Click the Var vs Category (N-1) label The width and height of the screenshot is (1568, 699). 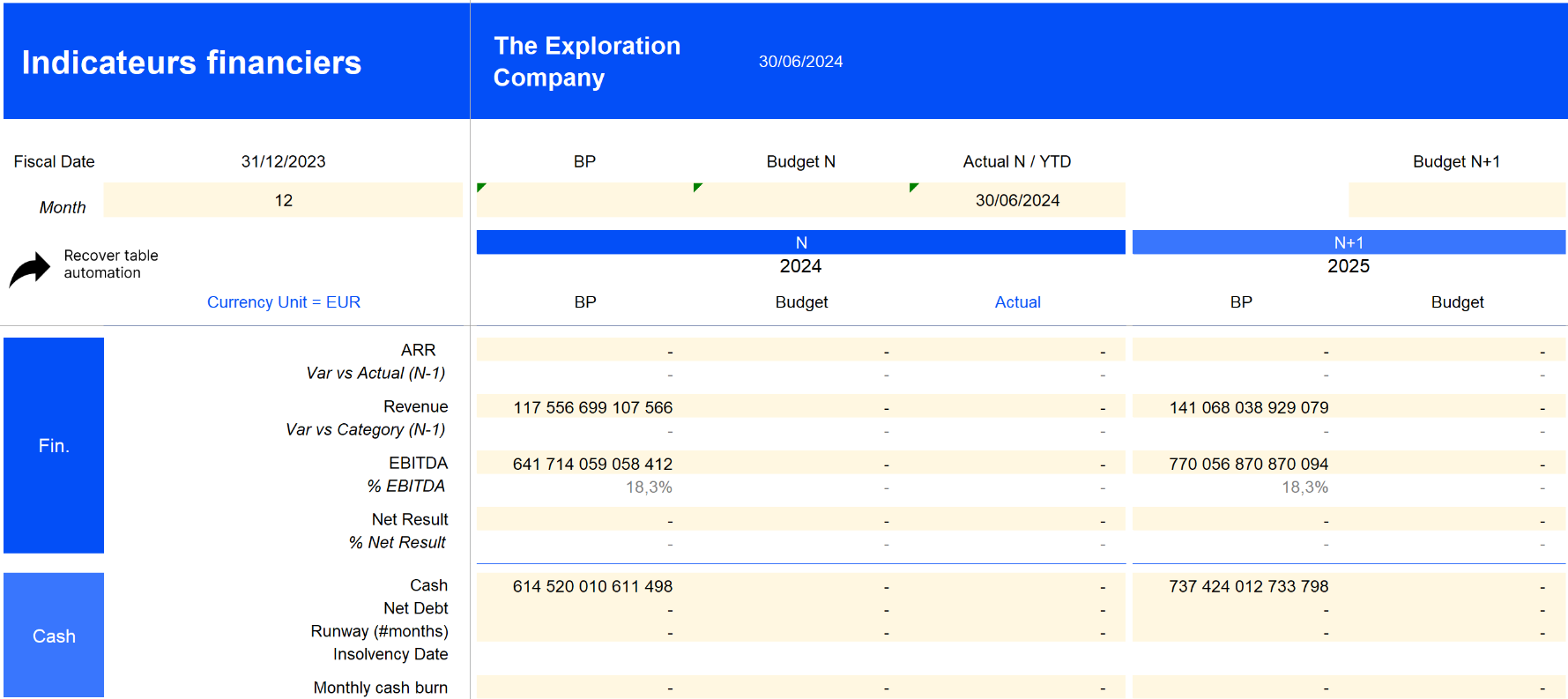coord(365,430)
